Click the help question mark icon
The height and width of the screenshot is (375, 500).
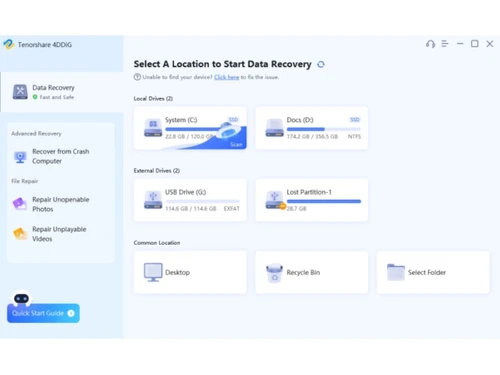137,77
